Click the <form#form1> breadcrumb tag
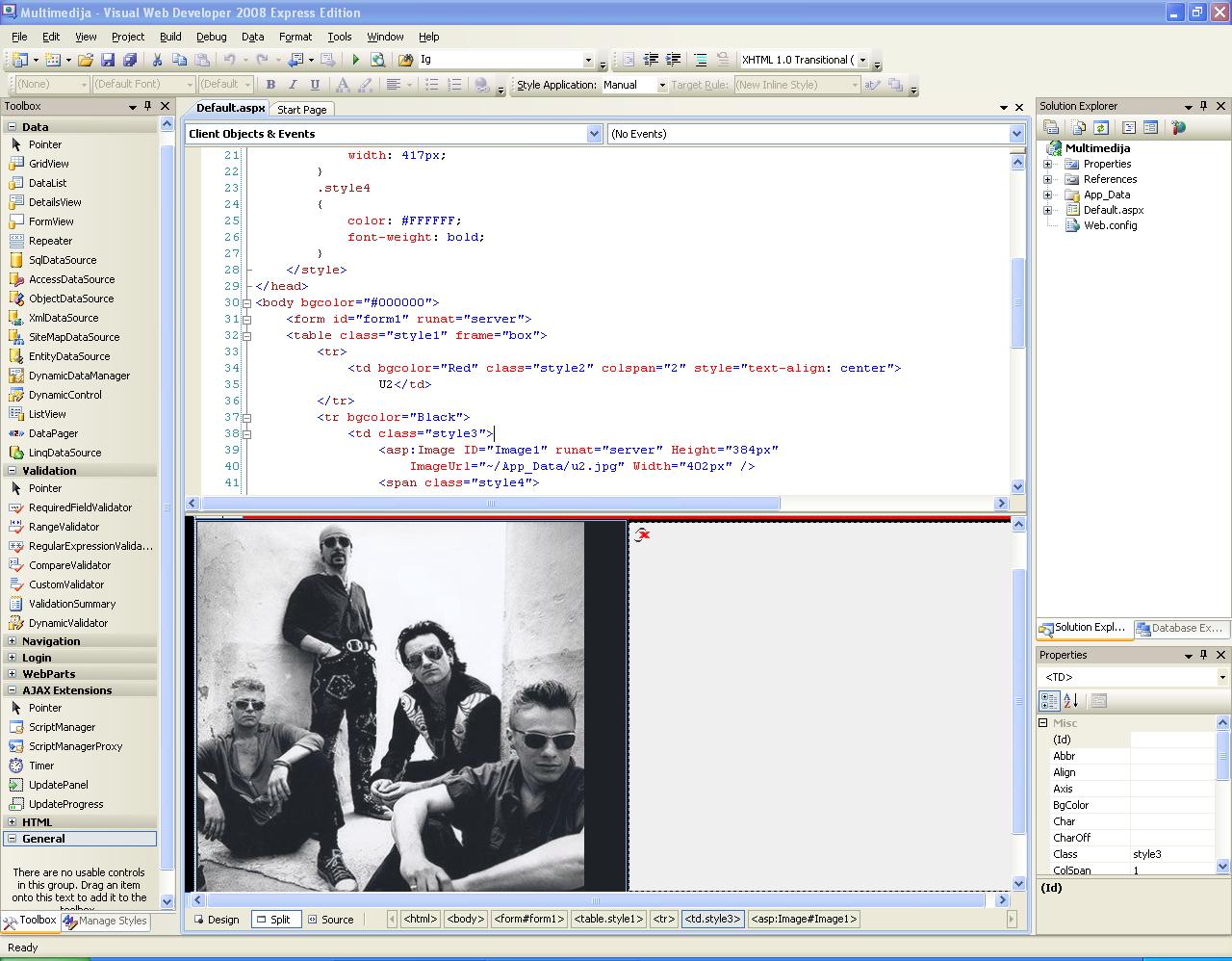Screen dimensions: 1232x961 click(x=528, y=919)
